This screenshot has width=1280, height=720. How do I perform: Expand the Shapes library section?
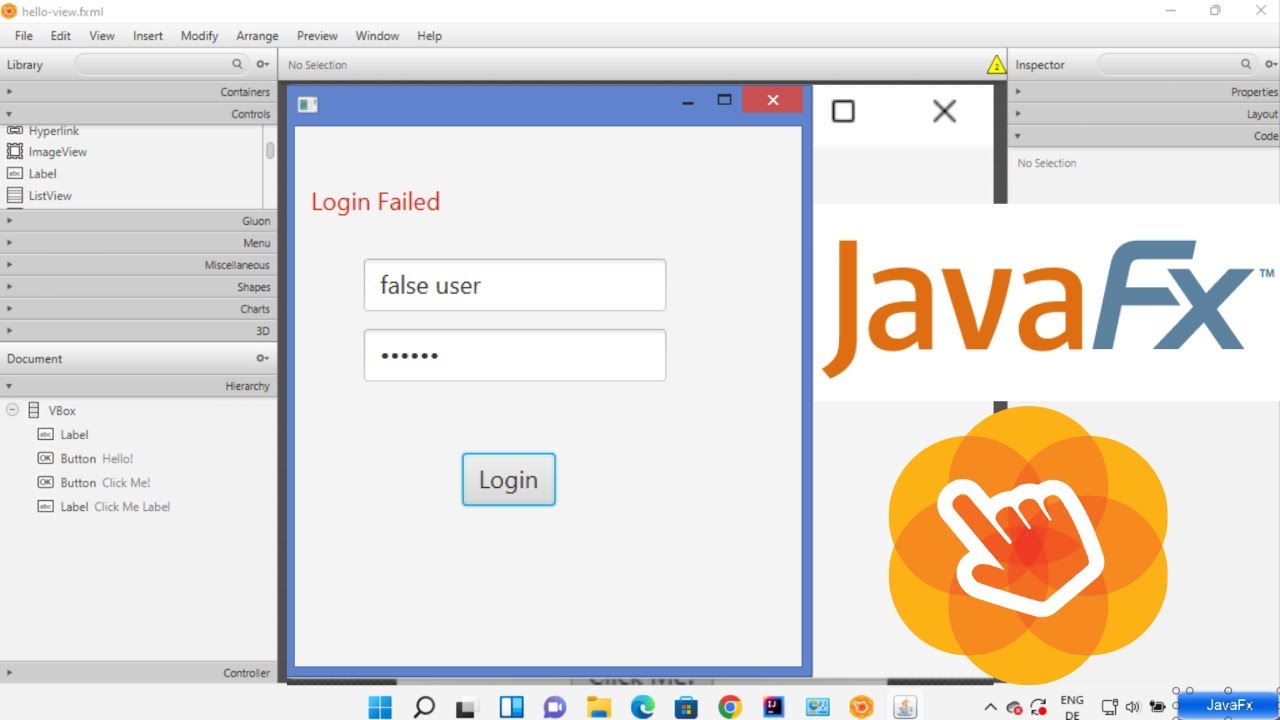(x=138, y=287)
